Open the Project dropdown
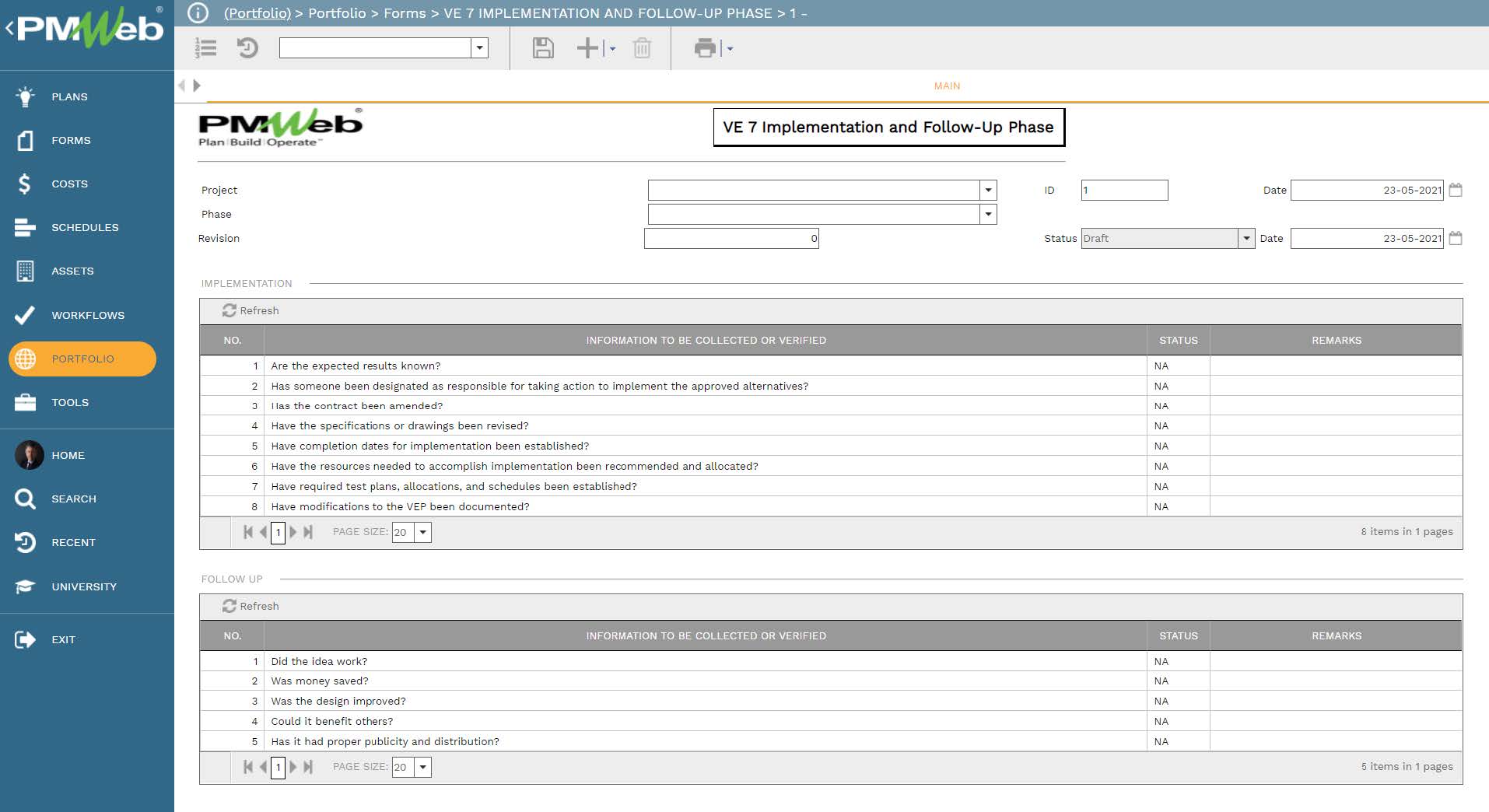The width and height of the screenshot is (1489, 812). (x=986, y=190)
